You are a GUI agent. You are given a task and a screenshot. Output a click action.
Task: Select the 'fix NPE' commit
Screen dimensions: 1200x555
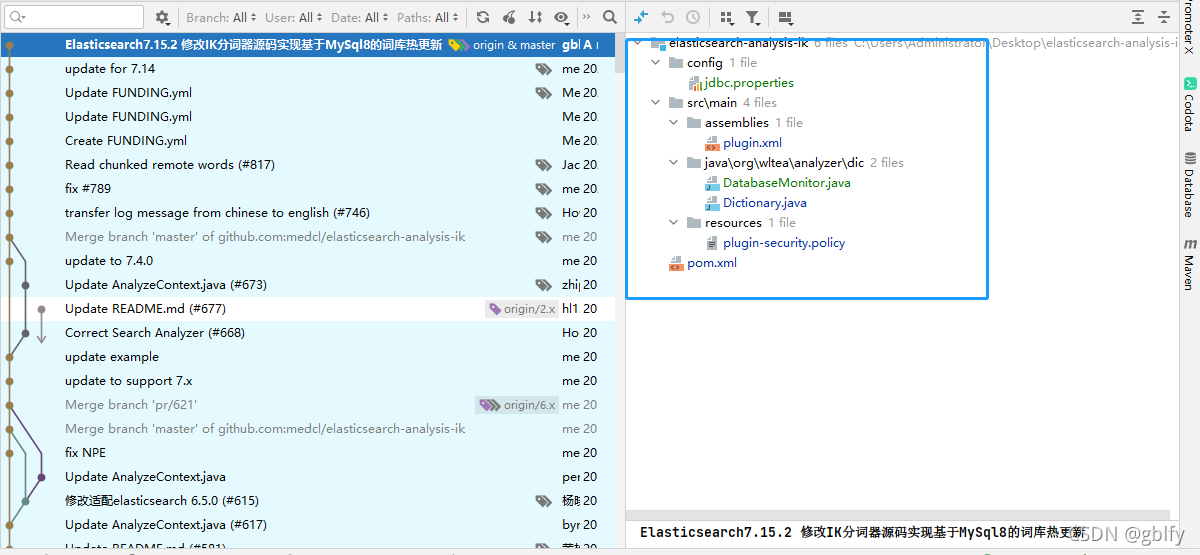coord(308,453)
